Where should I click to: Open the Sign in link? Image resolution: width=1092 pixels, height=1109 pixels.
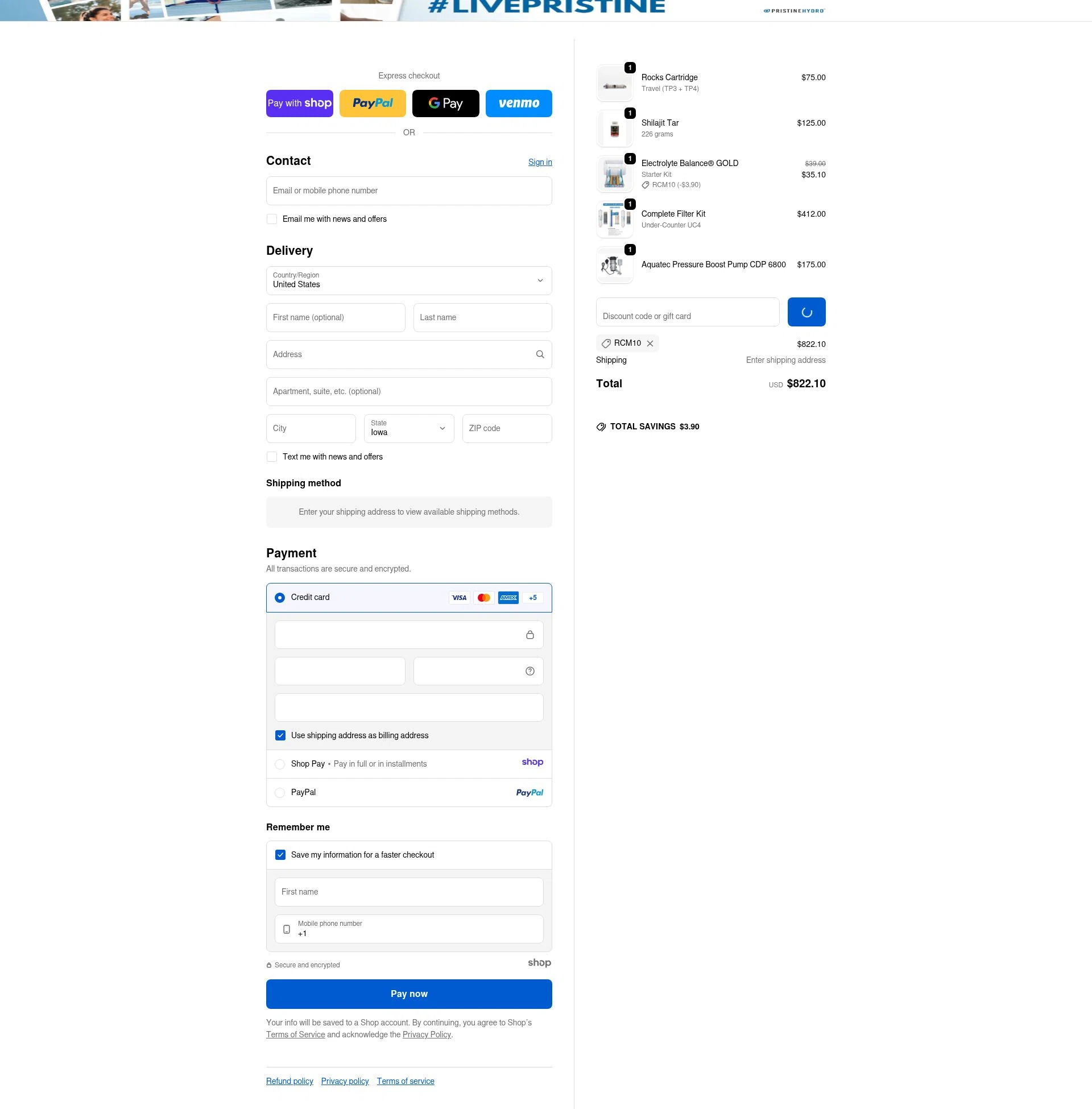540,162
